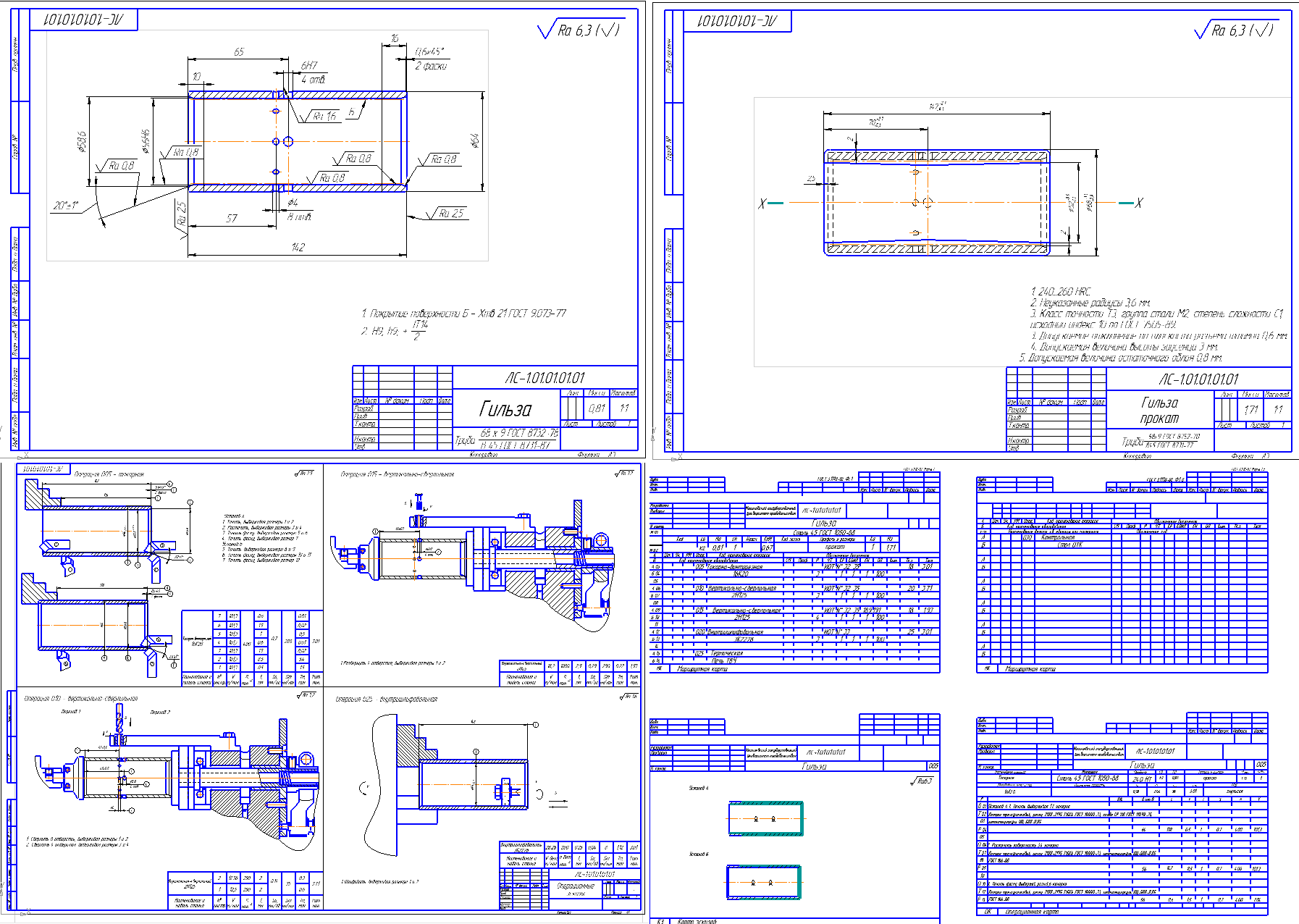Click the 'Стол ОТК' entry
This screenshot has height=924, width=1299.
(x=1069, y=545)
